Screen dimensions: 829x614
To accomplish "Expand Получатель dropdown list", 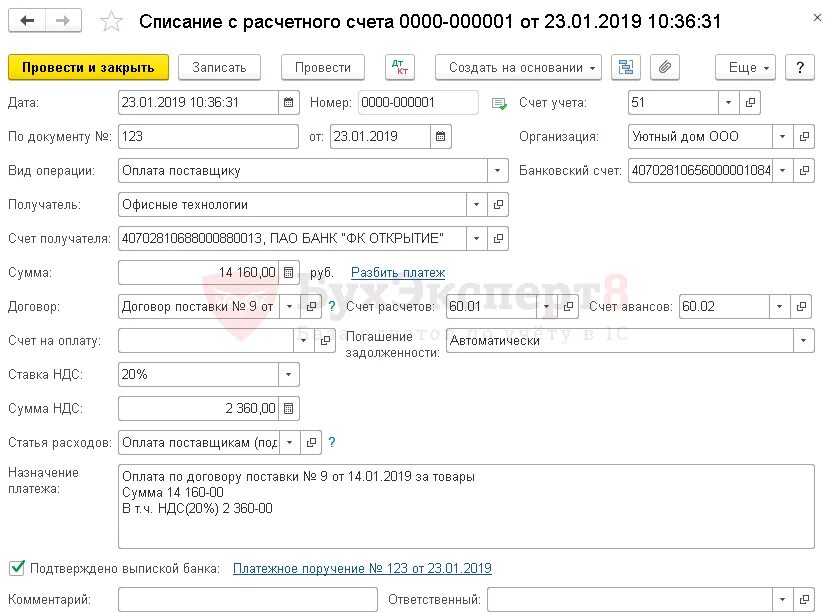I will tap(476, 205).
